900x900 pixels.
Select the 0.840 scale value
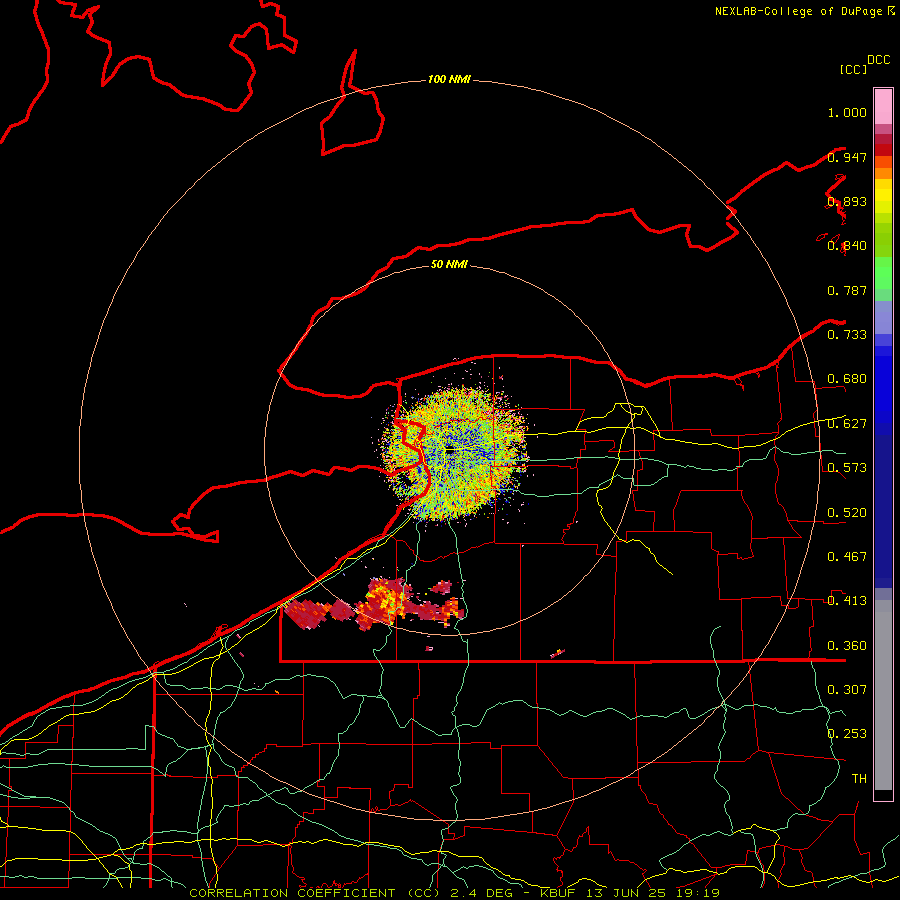coord(847,246)
